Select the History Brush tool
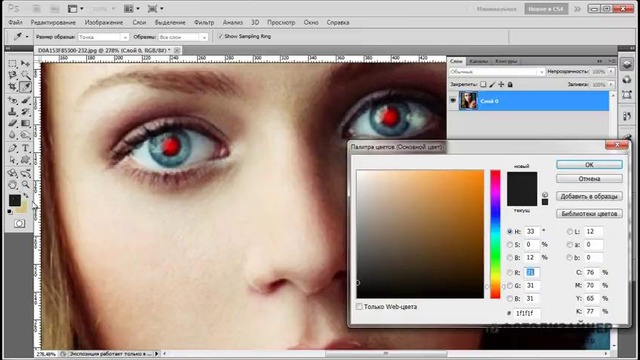This screenshot has width=640, height=360. [26, 111]
